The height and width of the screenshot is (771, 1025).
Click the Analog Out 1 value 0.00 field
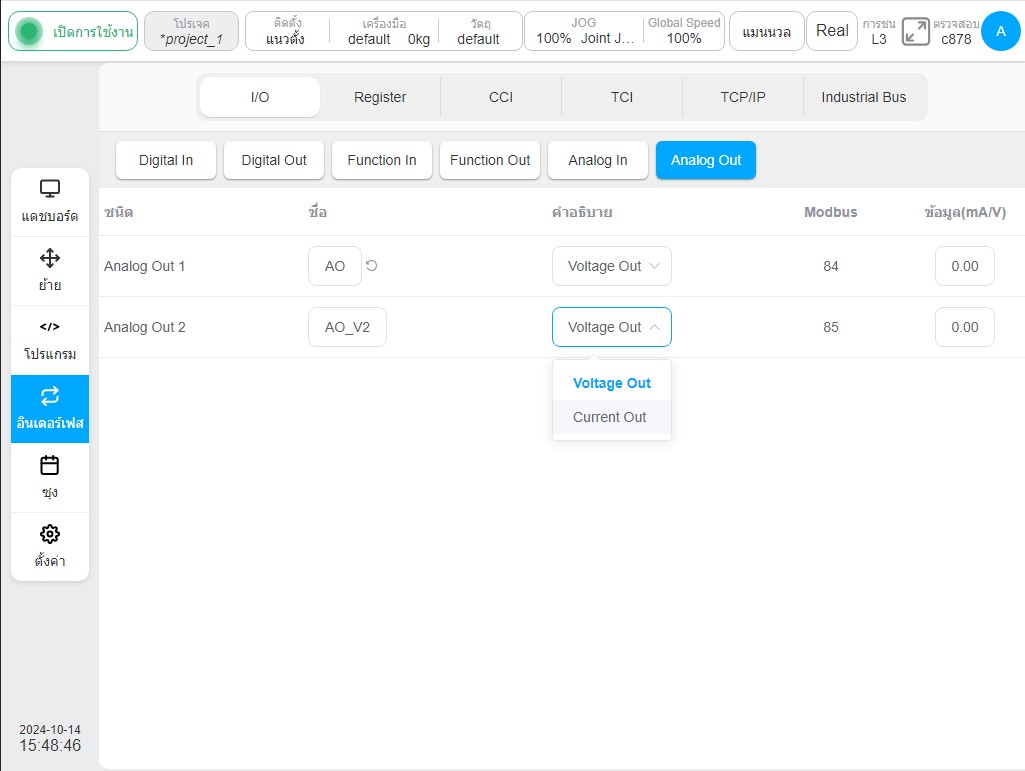[x=964, y=266]
